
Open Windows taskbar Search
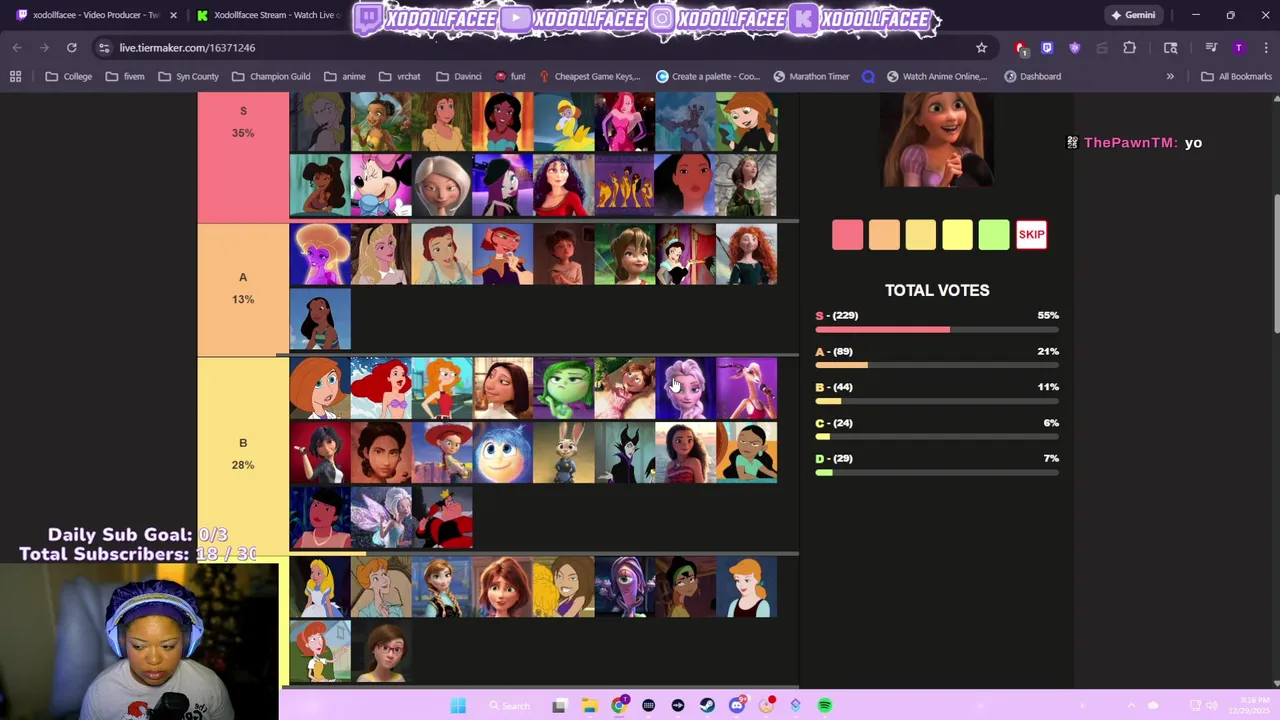[x=508, y=706]
